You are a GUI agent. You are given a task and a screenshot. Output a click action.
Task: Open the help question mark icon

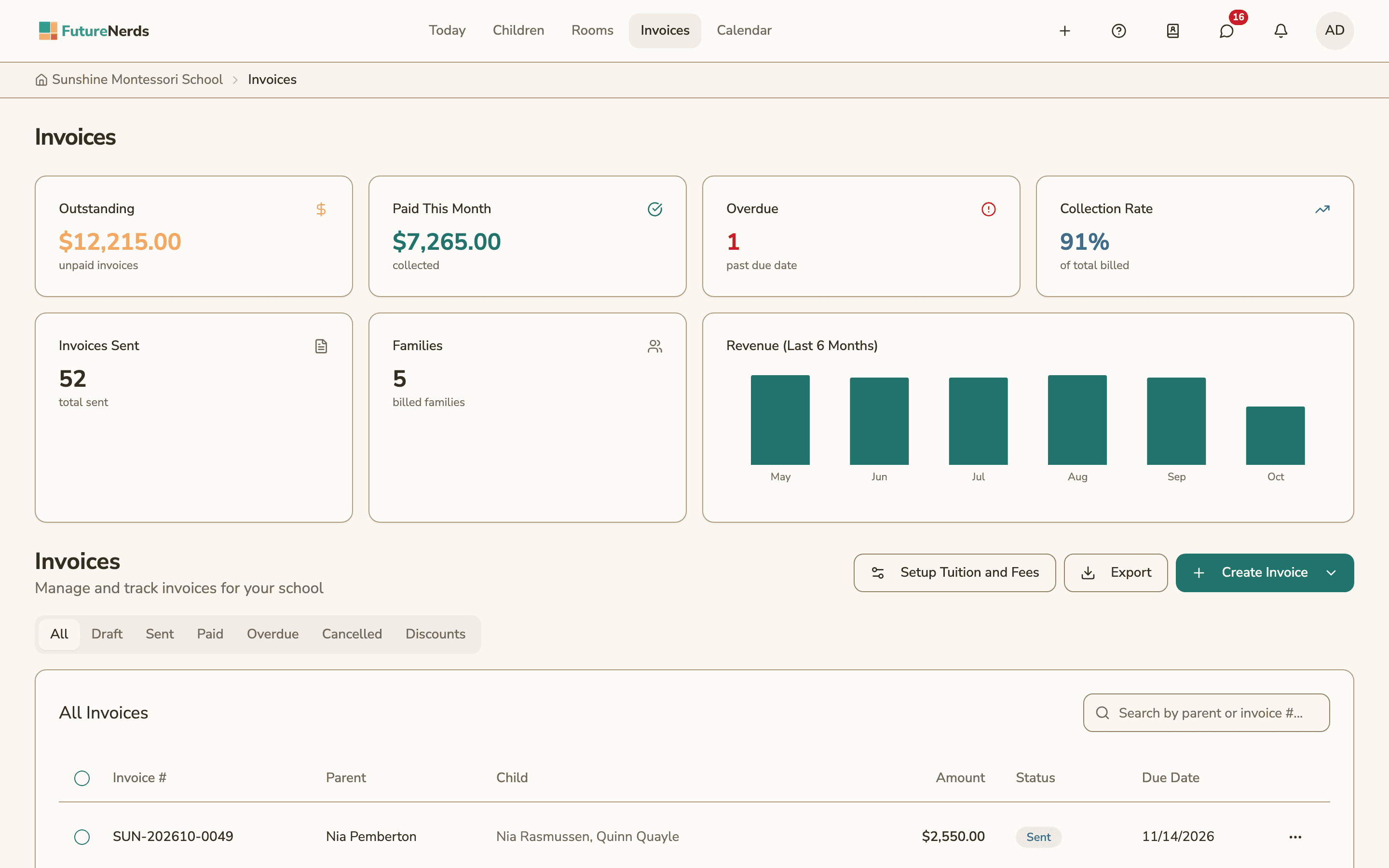tap(1118, 31)
